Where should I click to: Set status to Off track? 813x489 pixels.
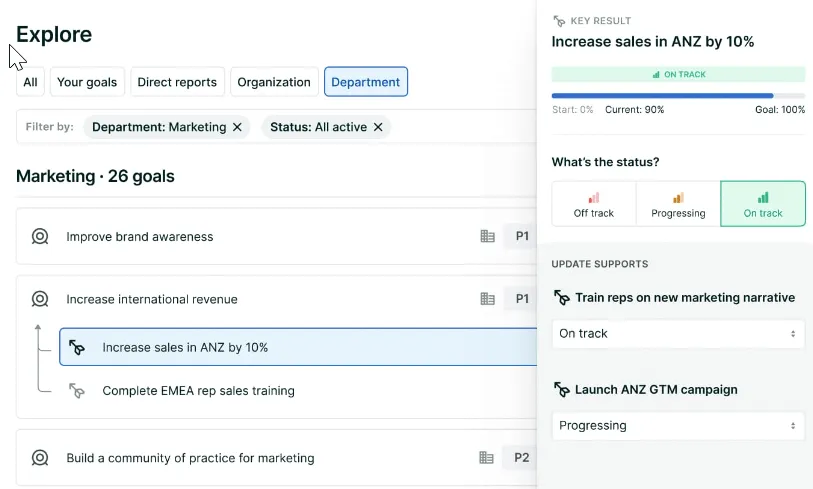(x=594, y=204)
